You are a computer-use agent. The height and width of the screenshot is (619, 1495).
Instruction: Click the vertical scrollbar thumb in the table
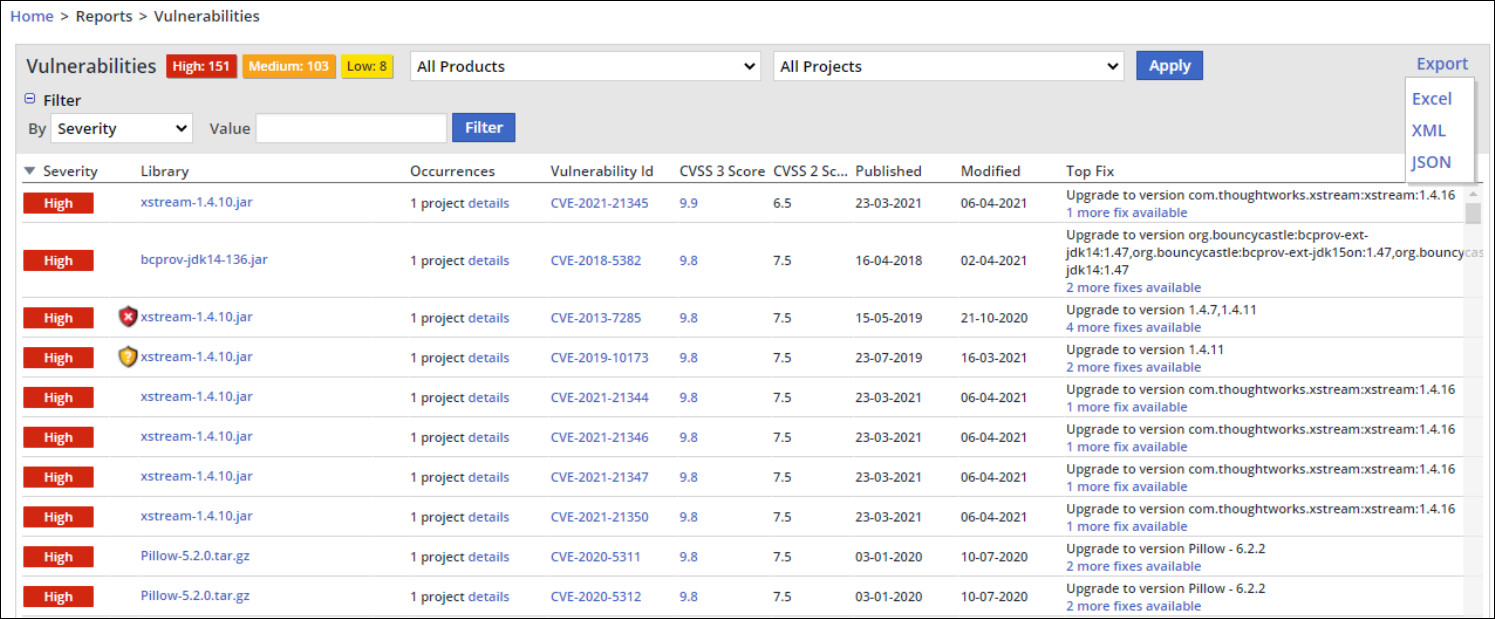point(1473,213)
